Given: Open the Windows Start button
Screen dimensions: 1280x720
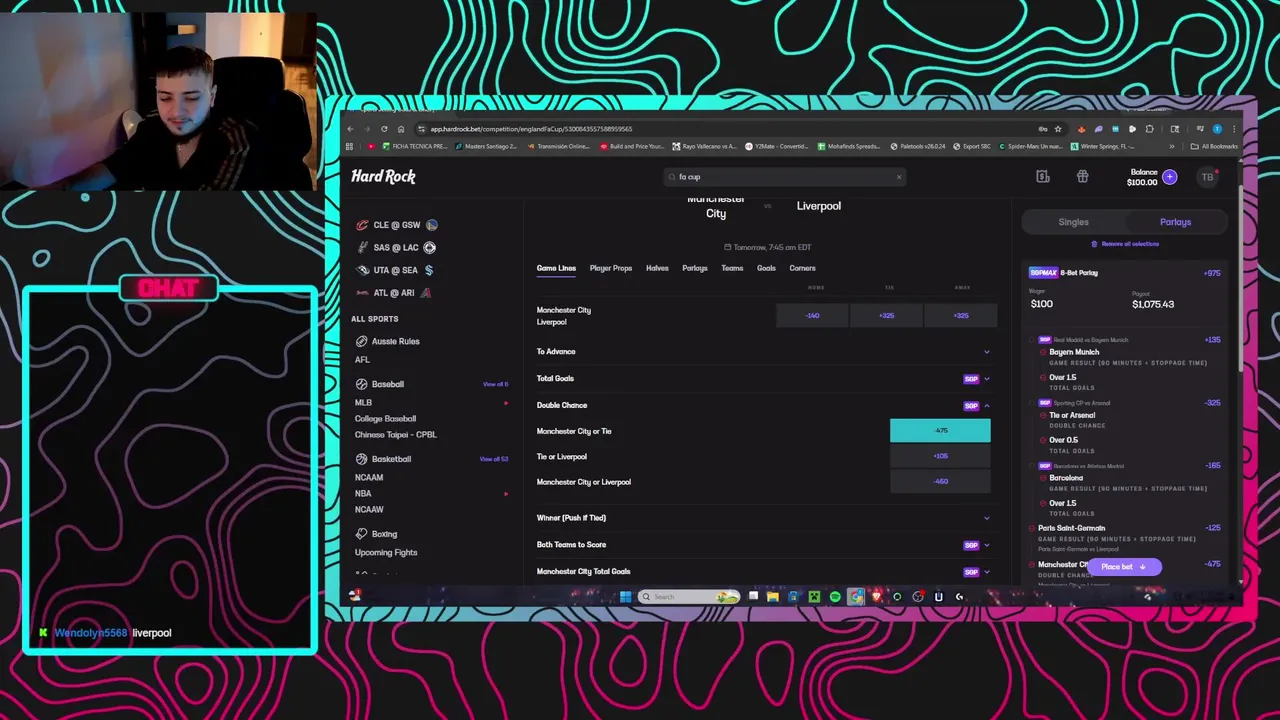Looking at the screenshot, I should [x=625, y=597].
